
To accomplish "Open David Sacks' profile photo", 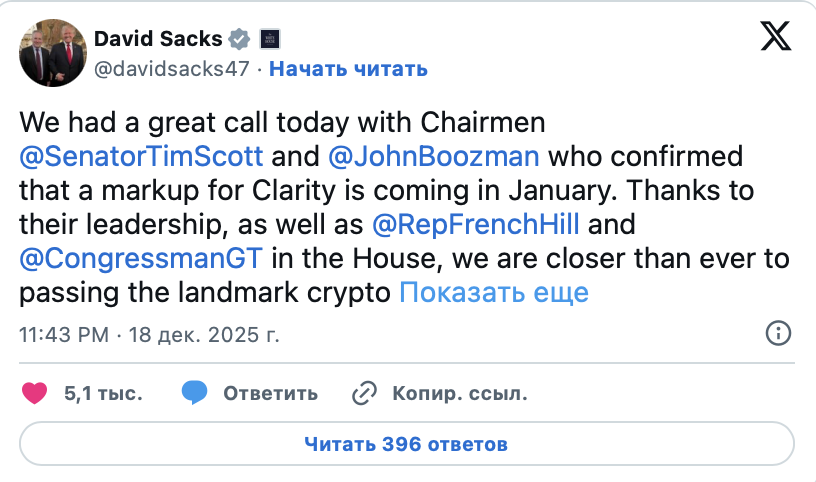I will (x=52, y=51).
